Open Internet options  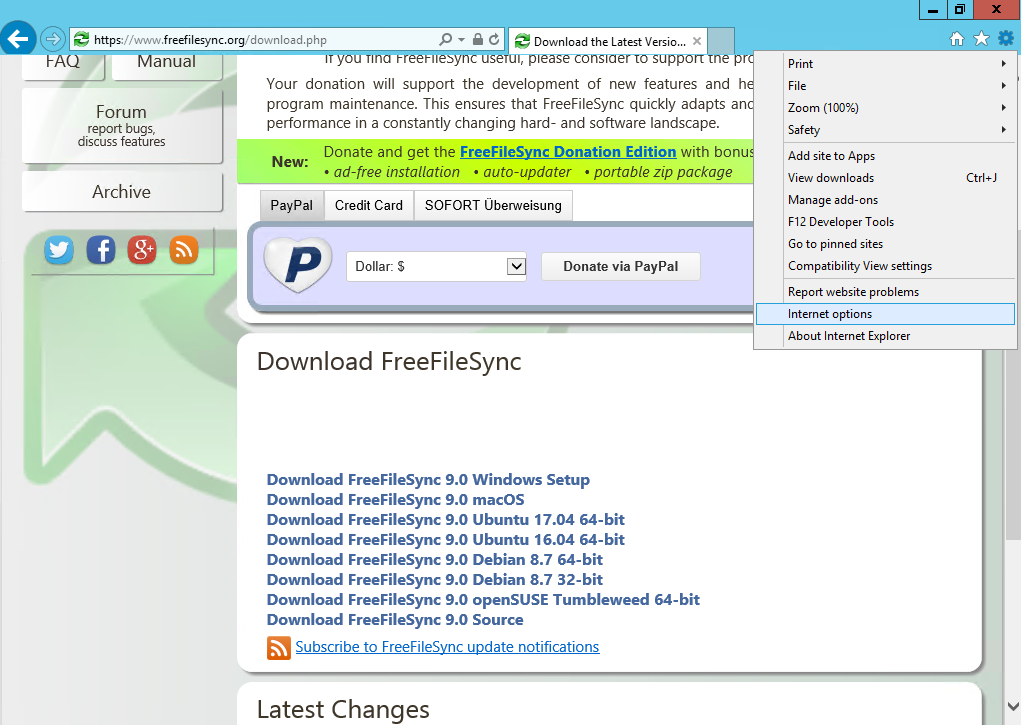click(885, 314)
